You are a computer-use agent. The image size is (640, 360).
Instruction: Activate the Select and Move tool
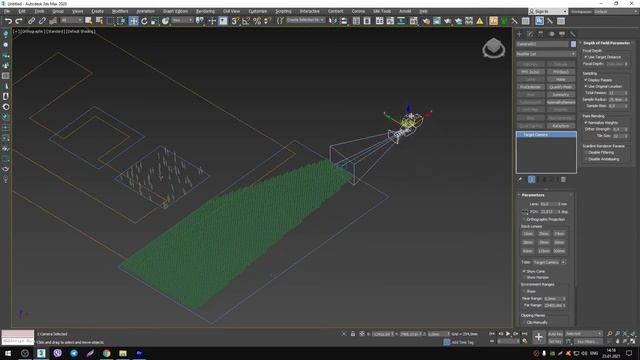[x=133, y=20]
